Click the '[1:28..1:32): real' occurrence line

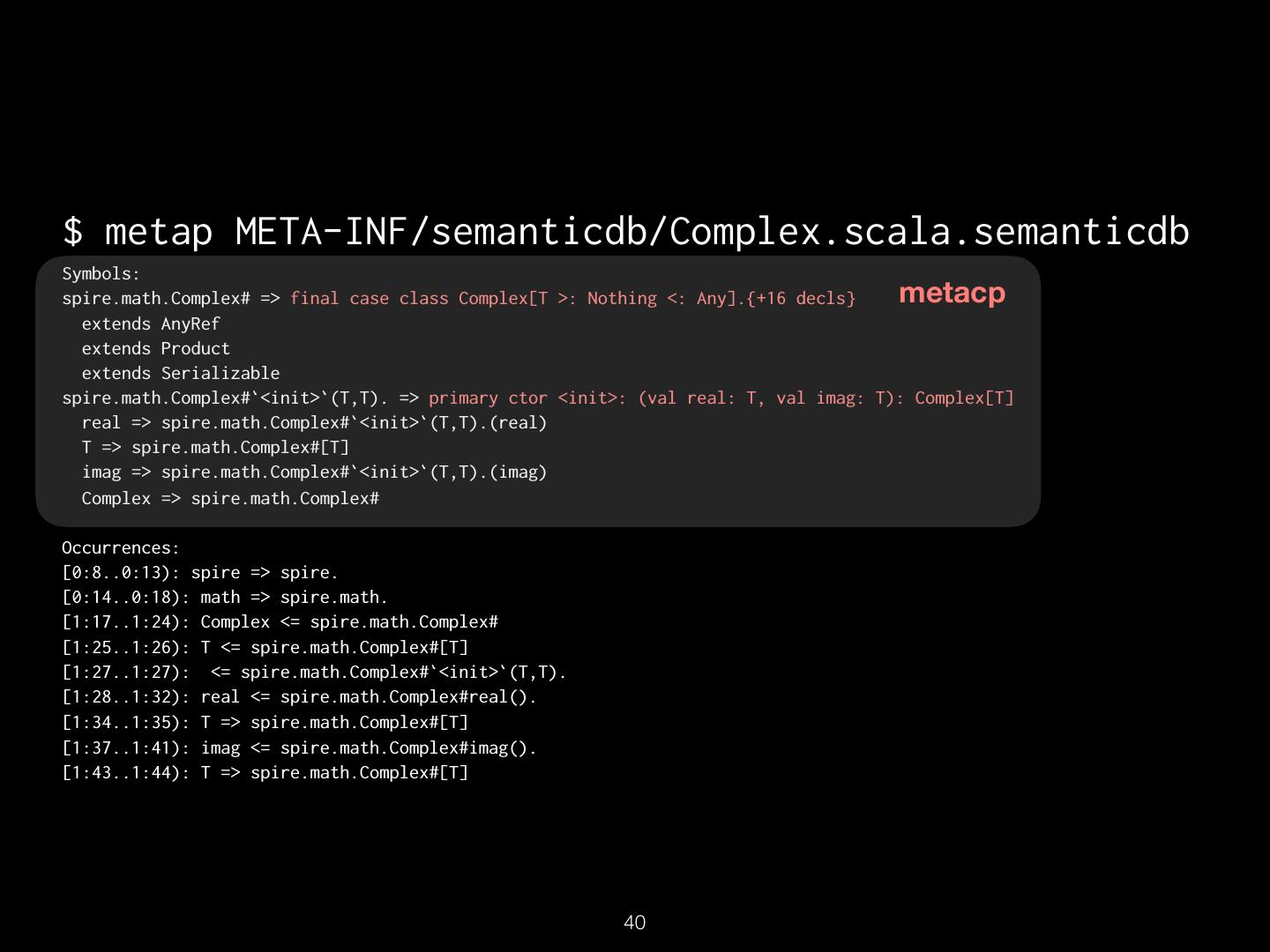(x=299, y=697)
